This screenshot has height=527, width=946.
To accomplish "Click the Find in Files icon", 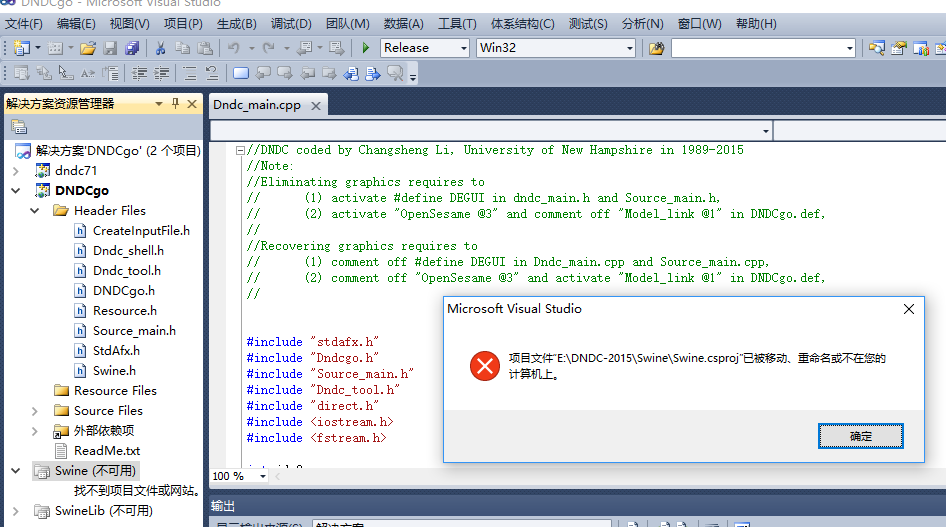I will 656,48.
